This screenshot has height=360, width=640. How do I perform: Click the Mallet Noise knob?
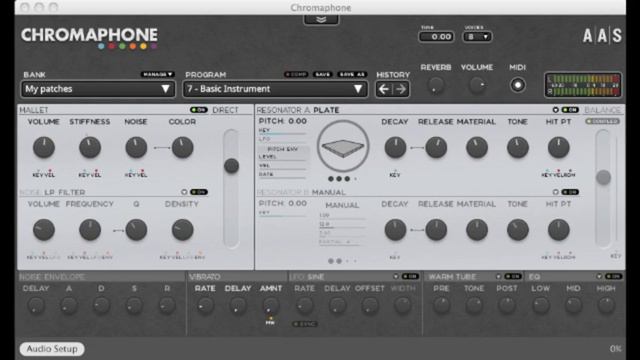pyautogui.click(x=136, y=147)
